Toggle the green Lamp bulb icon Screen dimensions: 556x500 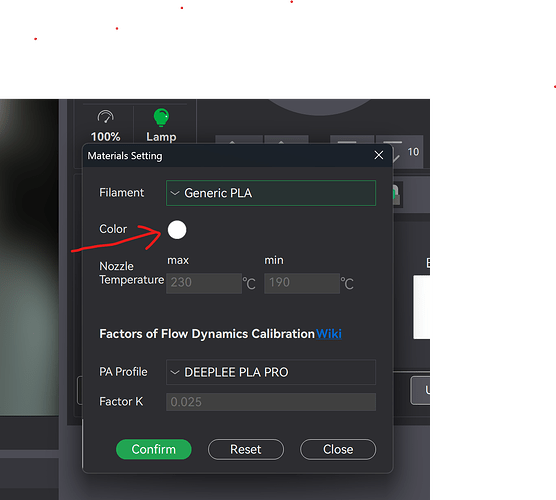coord(161,117)
